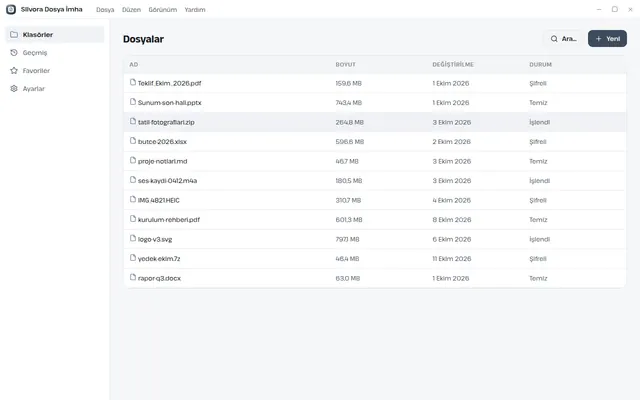Click file icon beside ses-kaydi-0412.m4a
Screen dimensions: 640x400
133,180
